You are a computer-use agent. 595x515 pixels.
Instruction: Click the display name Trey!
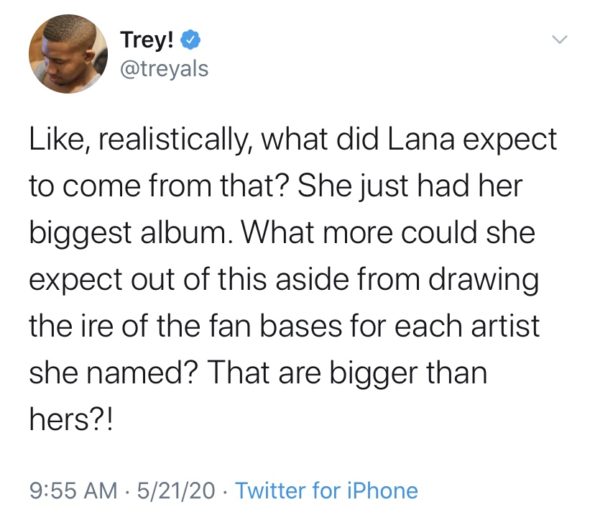click(148, 39)
